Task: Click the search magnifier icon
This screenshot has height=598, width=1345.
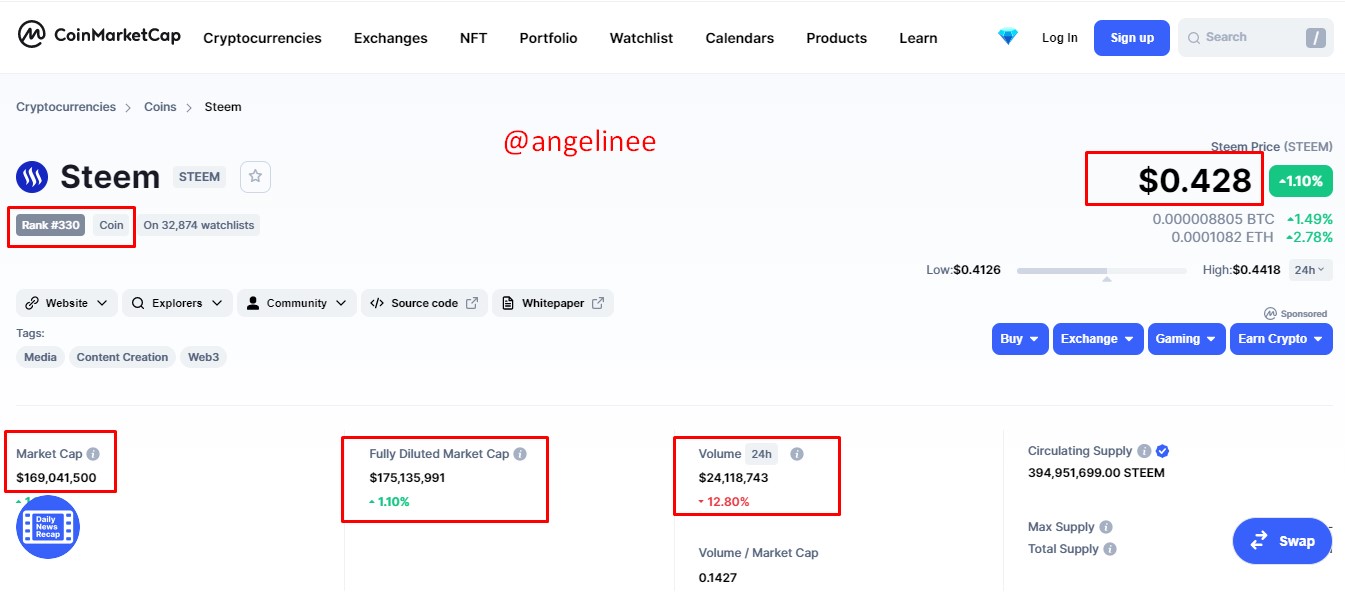Action: point(1194,38)
